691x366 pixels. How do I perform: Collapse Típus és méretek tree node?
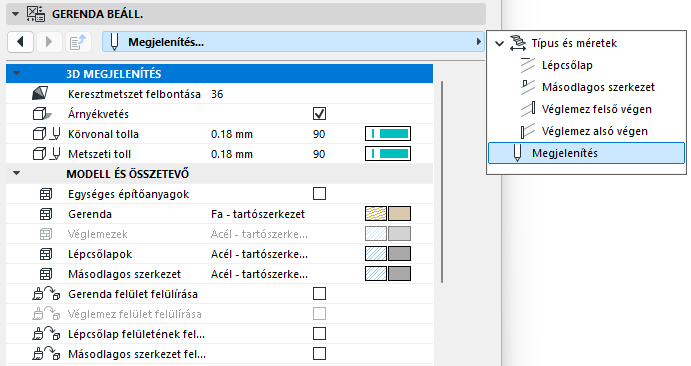click(x=499, y=43)
